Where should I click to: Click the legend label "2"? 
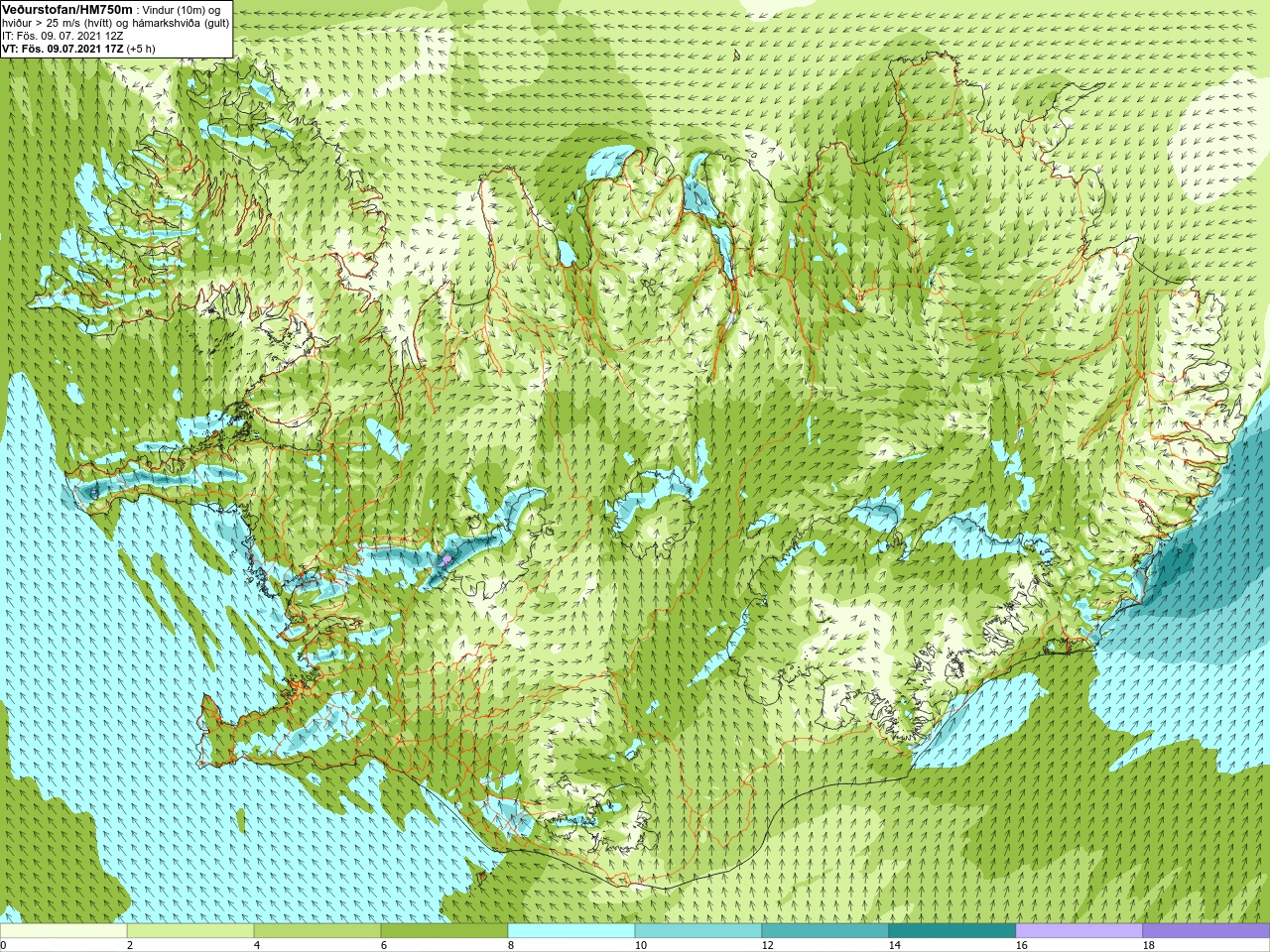pos(130,946)
